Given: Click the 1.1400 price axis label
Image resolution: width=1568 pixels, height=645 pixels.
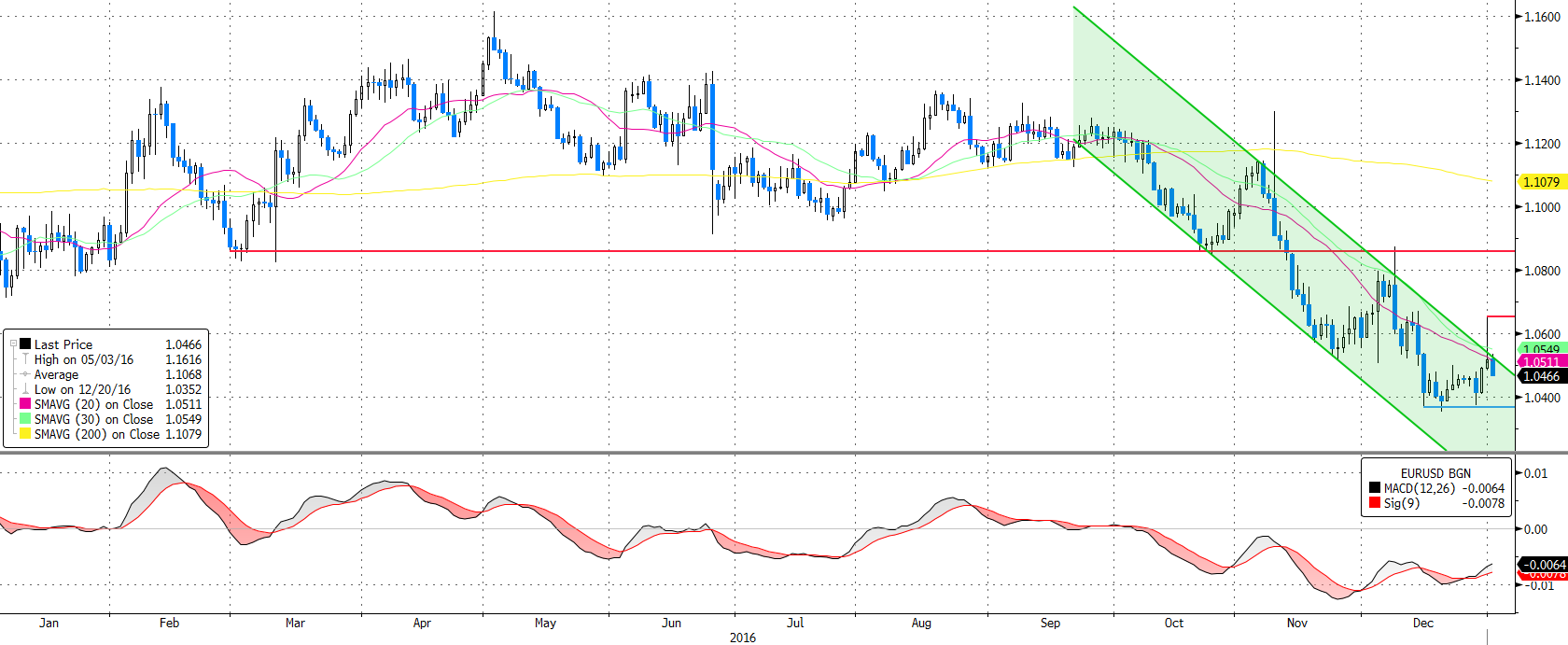Looking at the screenshot, I should 1542,80.
